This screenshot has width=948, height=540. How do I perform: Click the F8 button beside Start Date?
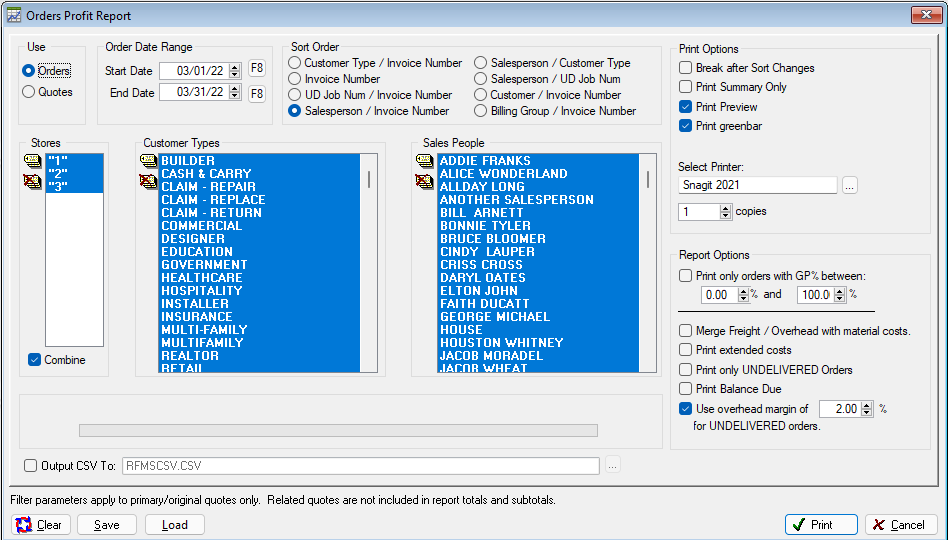pyautogui.click(x=257, y=68)
